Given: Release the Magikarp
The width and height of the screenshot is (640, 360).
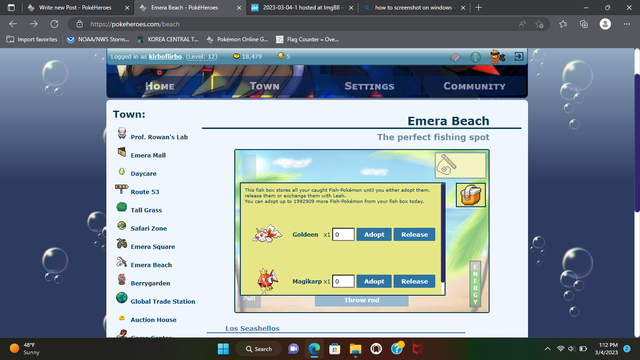Looking at the screenshot, I should point(414,281).
